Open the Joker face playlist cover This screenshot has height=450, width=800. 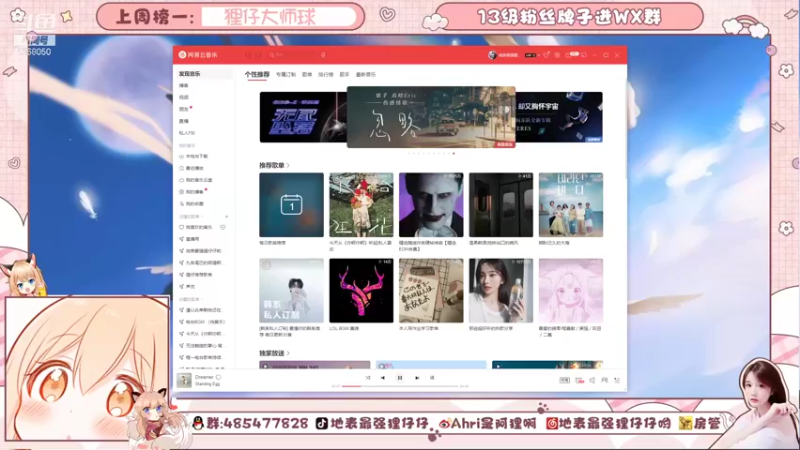[431, 205]
